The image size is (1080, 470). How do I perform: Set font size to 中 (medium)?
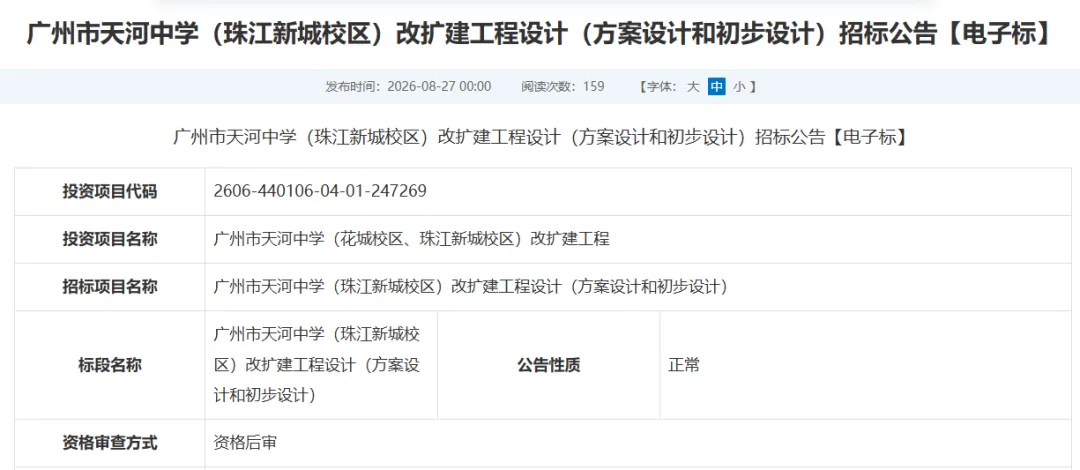716,87
